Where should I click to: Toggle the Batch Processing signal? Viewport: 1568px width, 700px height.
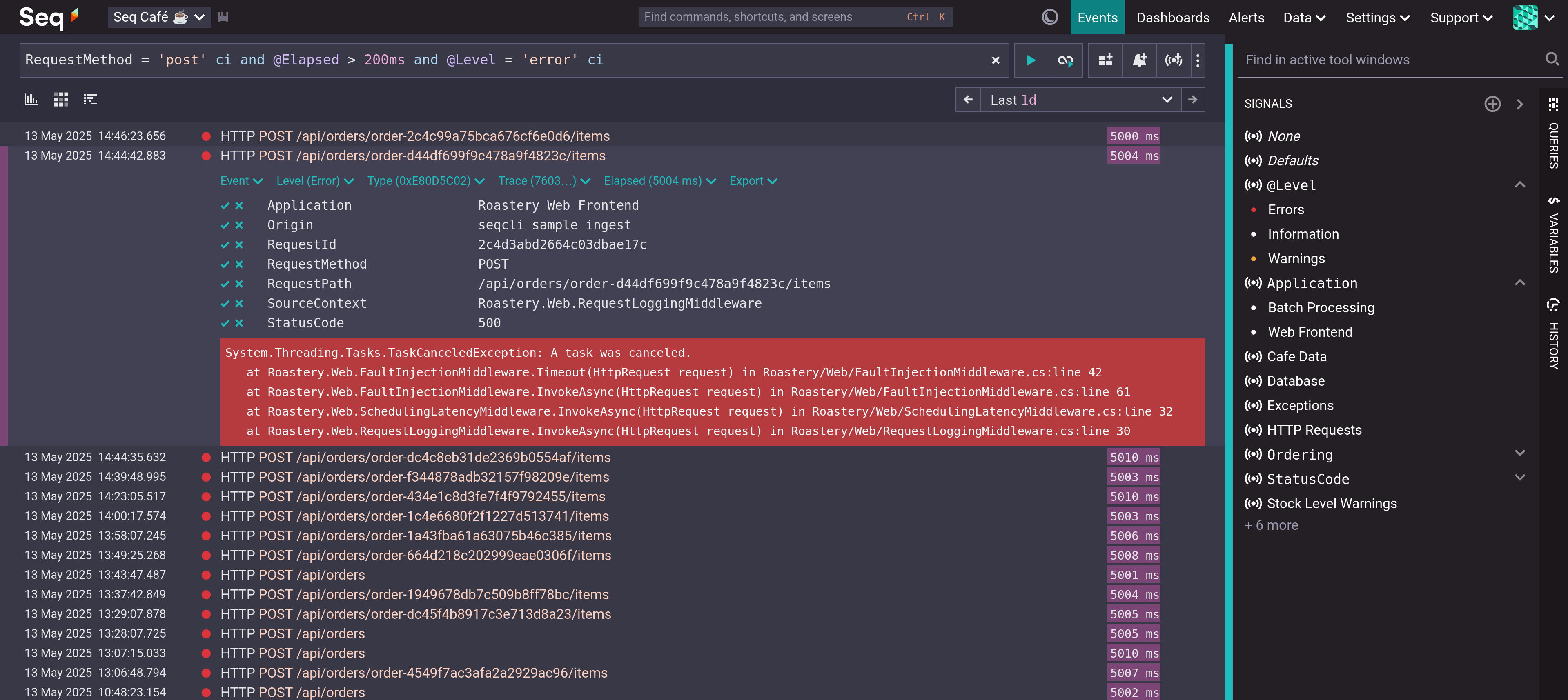click(1320, 308)
